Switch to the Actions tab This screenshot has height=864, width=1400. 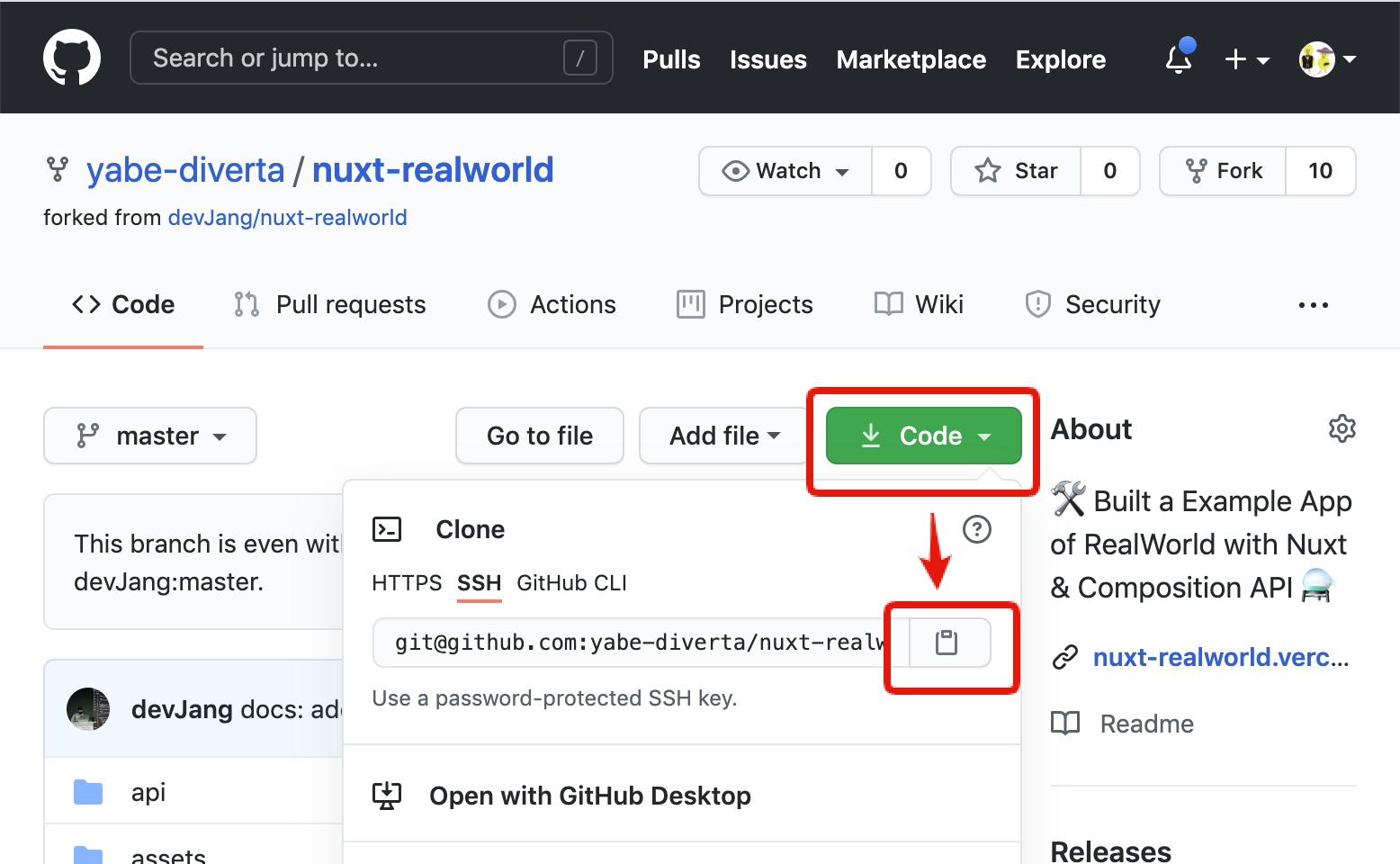coord(552,304)
